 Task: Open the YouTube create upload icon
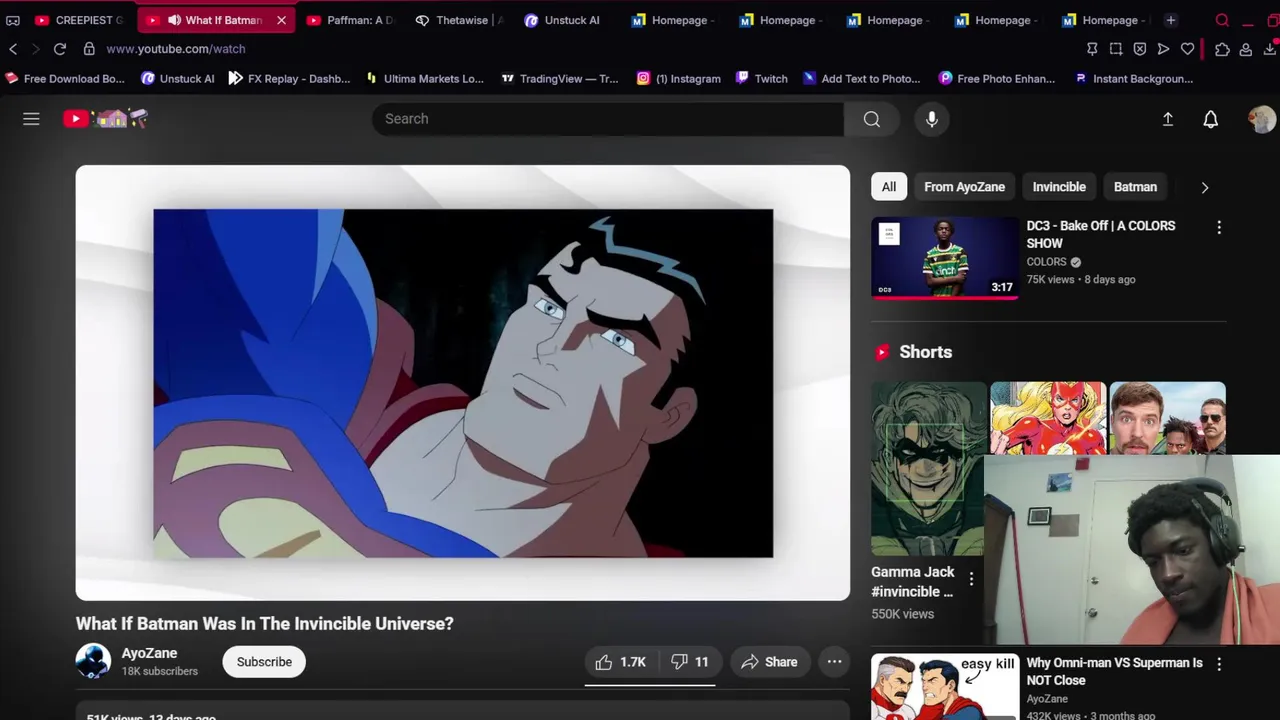point(1167,119)
